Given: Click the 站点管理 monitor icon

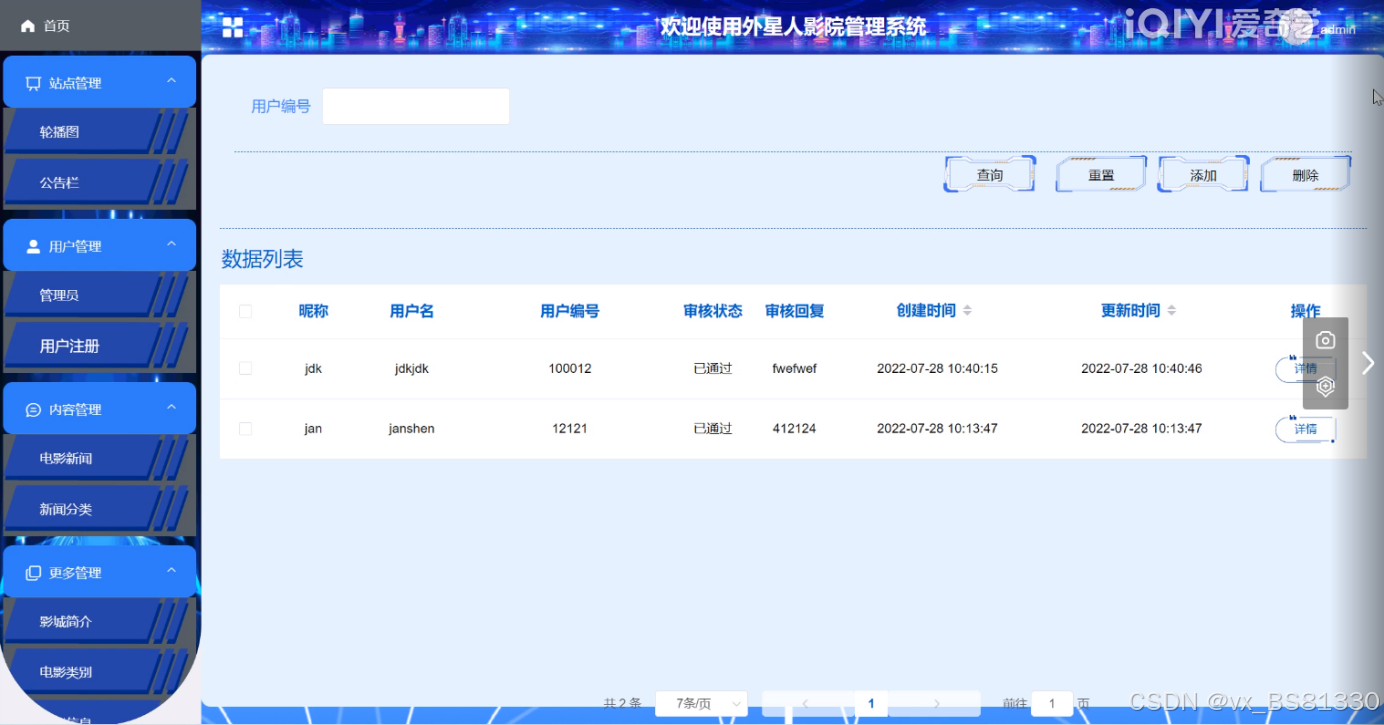Looking at the screenshot, I should [33, 83].
